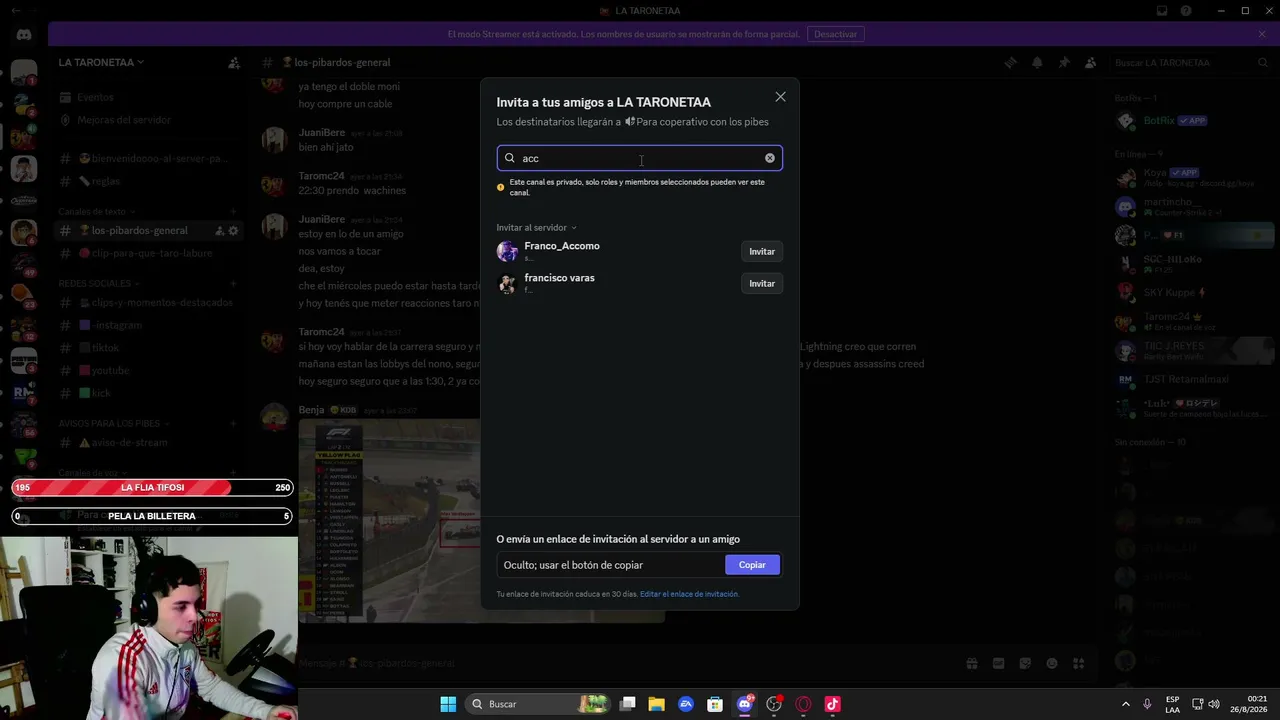This screenshot has width=1280, height=720.
Task: Open Microsoft Store from the taskbar
Action: point(715,704)
